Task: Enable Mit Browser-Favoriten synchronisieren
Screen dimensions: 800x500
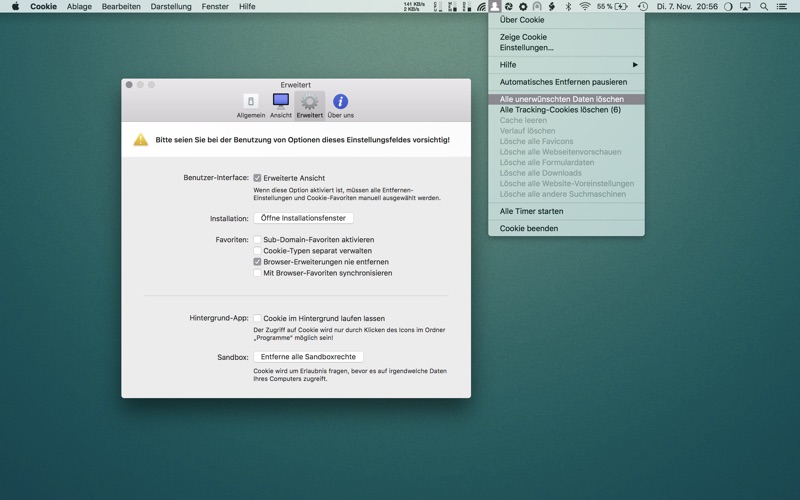Action: pyautogui.click(x=257, y=273)
